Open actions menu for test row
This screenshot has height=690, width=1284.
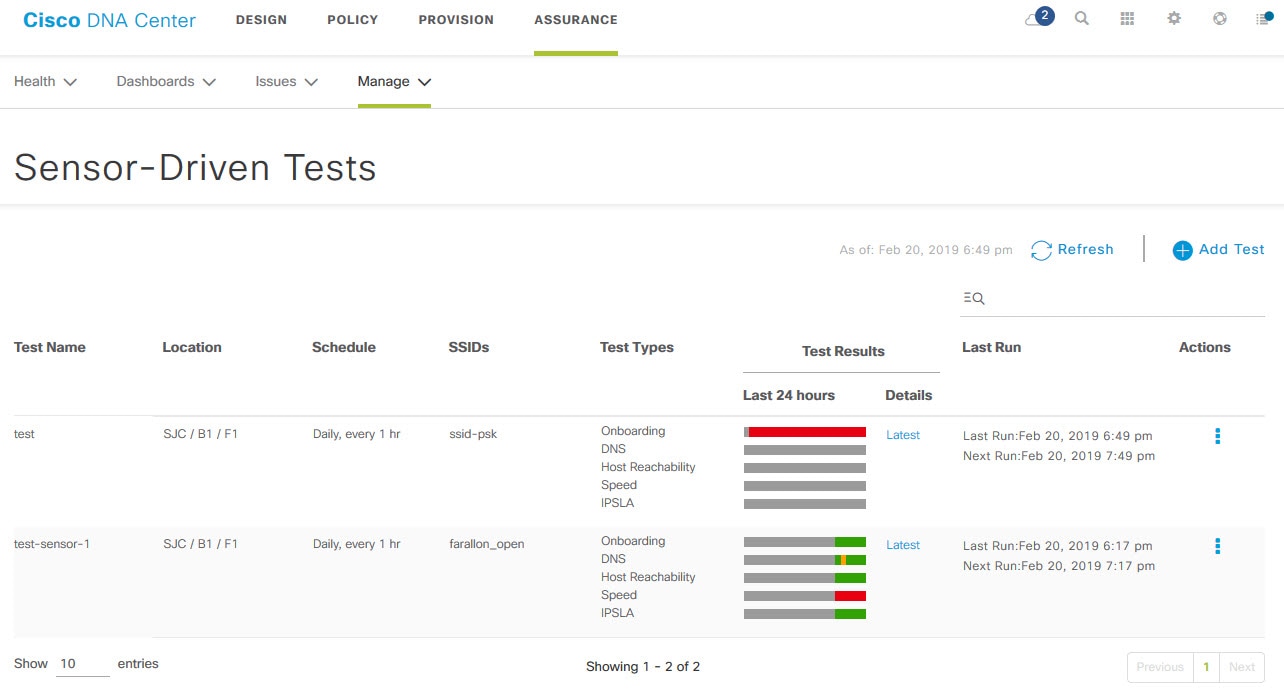click(x=1217, y=436)
